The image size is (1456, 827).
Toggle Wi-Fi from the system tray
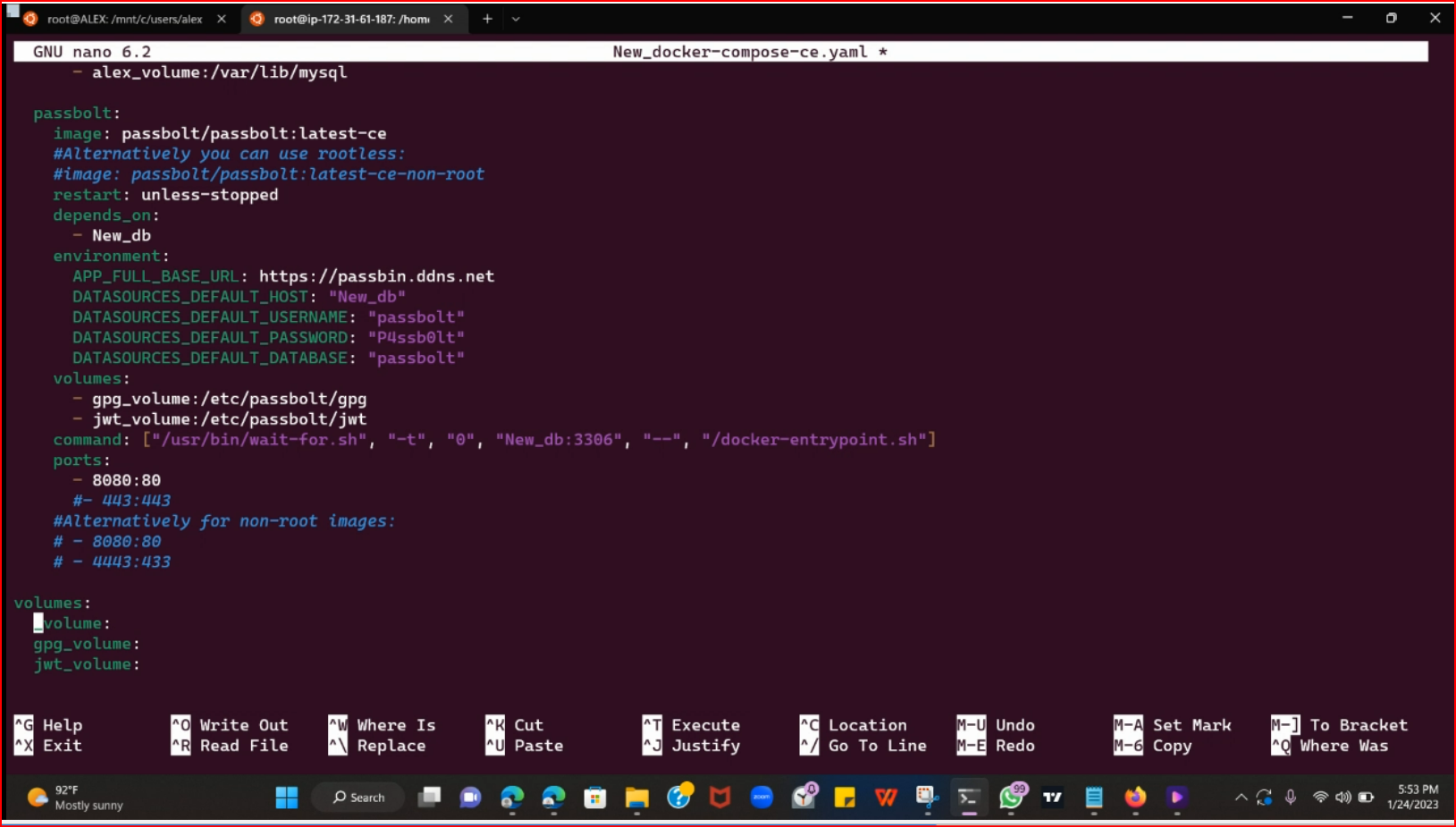point(1320,797)
